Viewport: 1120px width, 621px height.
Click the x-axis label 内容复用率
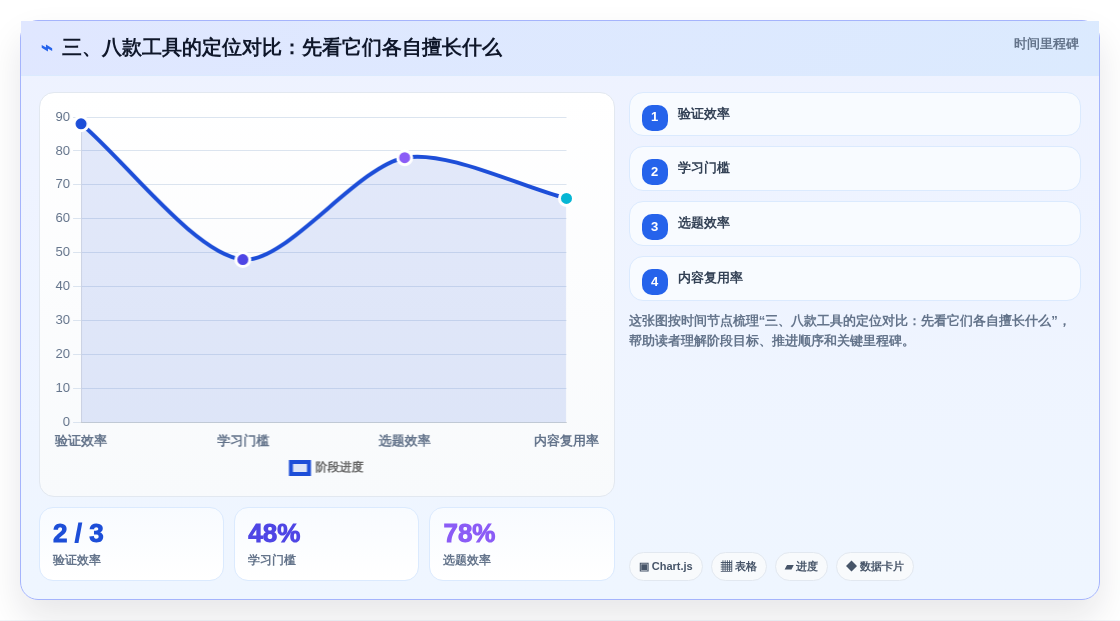tap(566, 441)
